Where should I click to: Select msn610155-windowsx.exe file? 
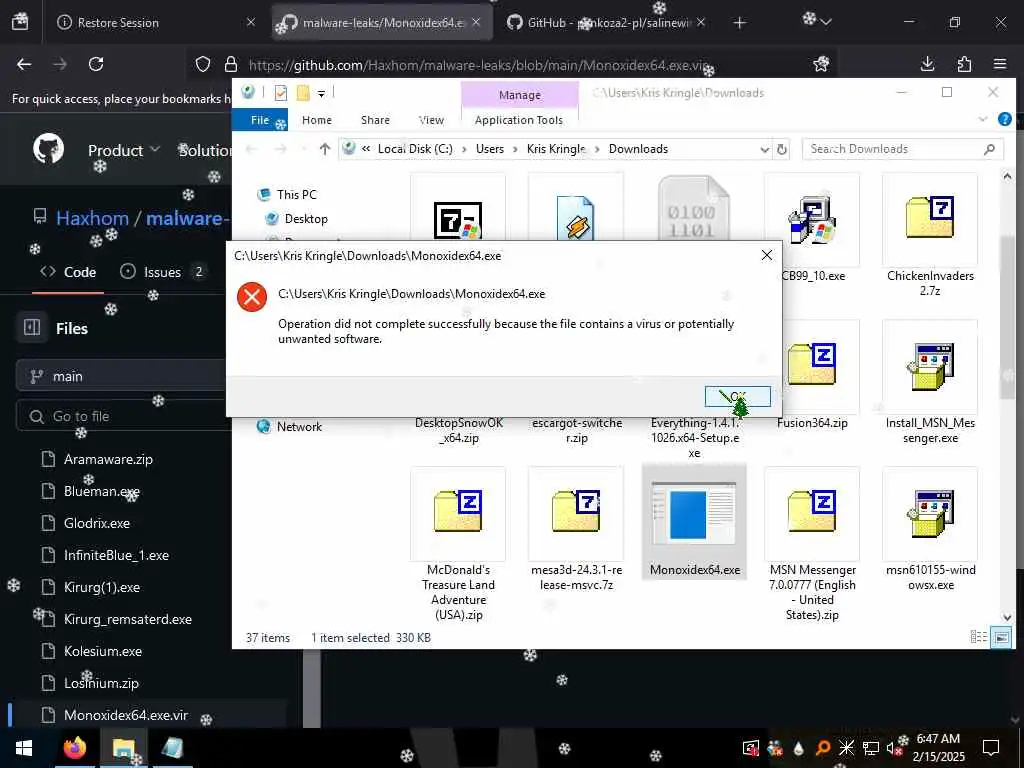coord(930,530)
